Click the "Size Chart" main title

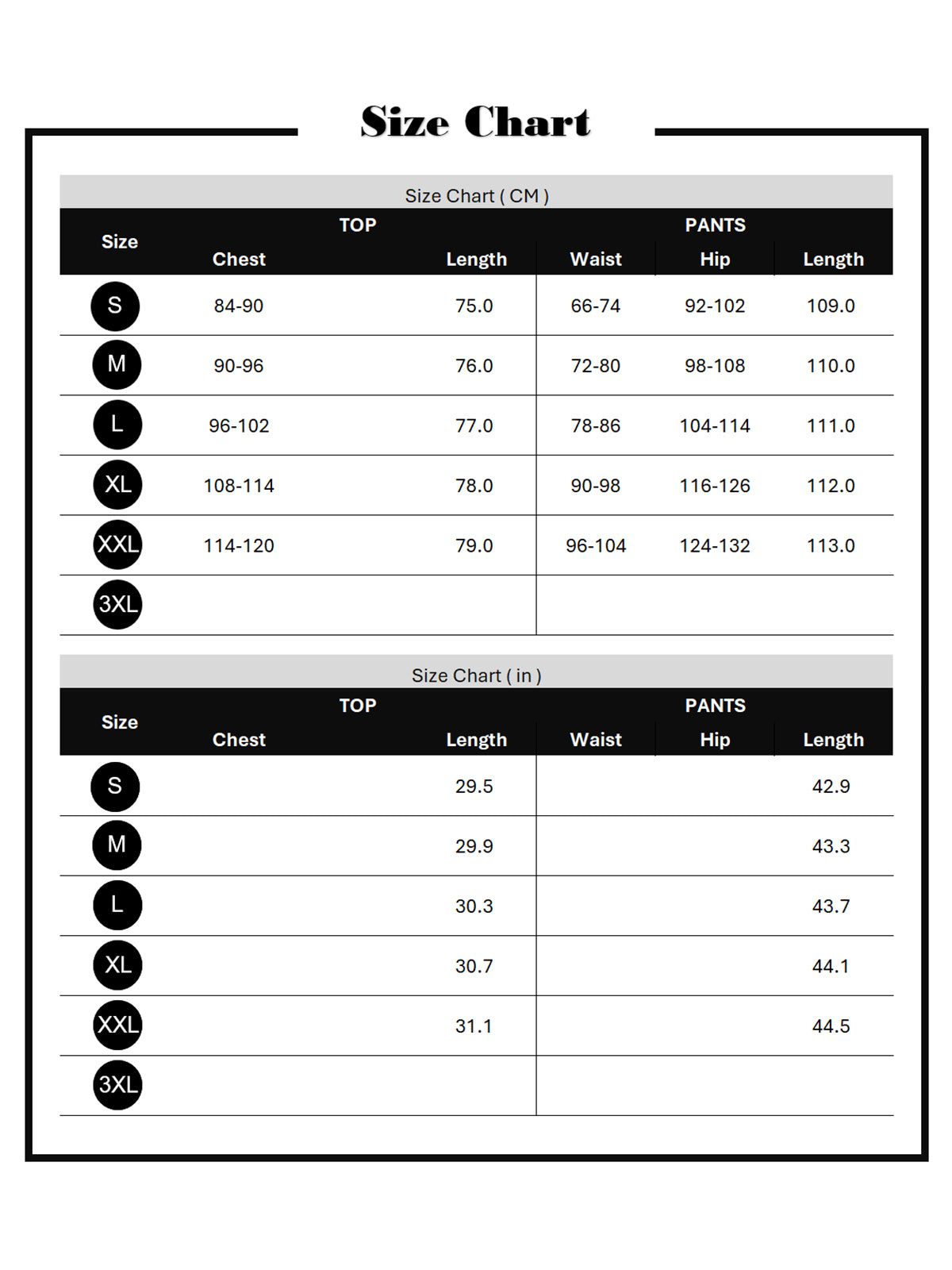click(475, 122)
